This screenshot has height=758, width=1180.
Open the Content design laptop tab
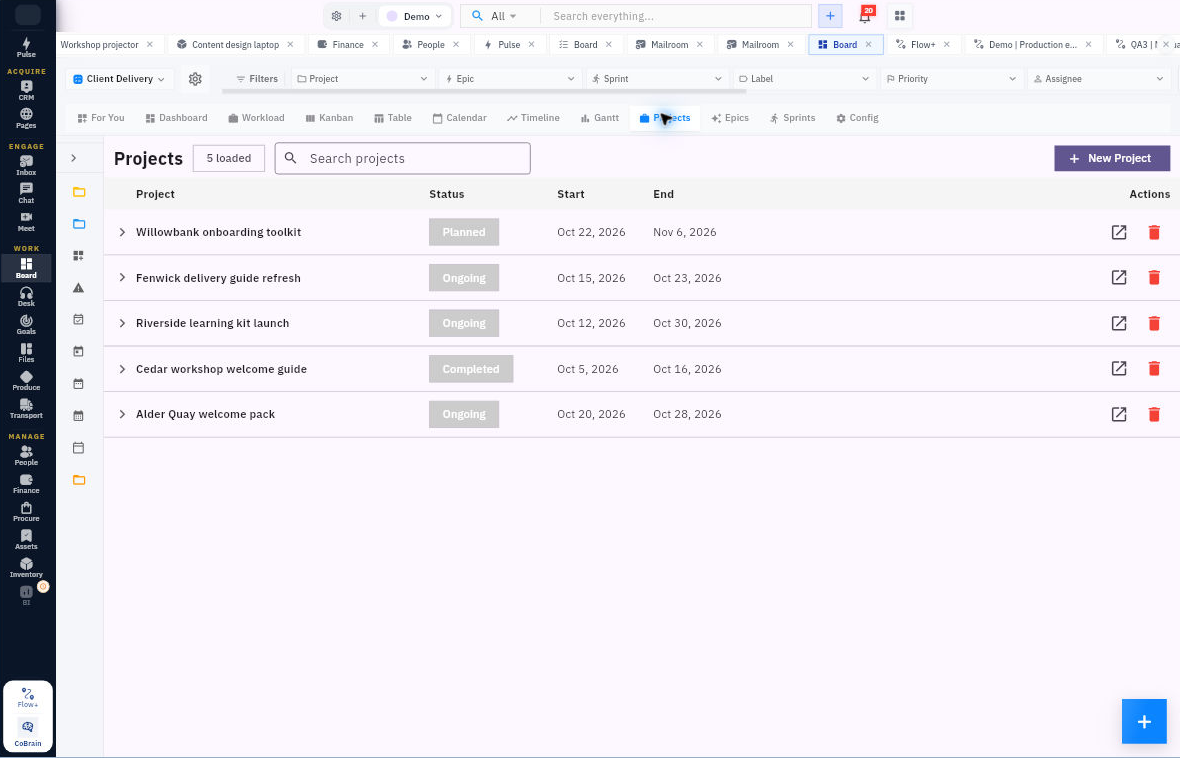pos(235,44)
